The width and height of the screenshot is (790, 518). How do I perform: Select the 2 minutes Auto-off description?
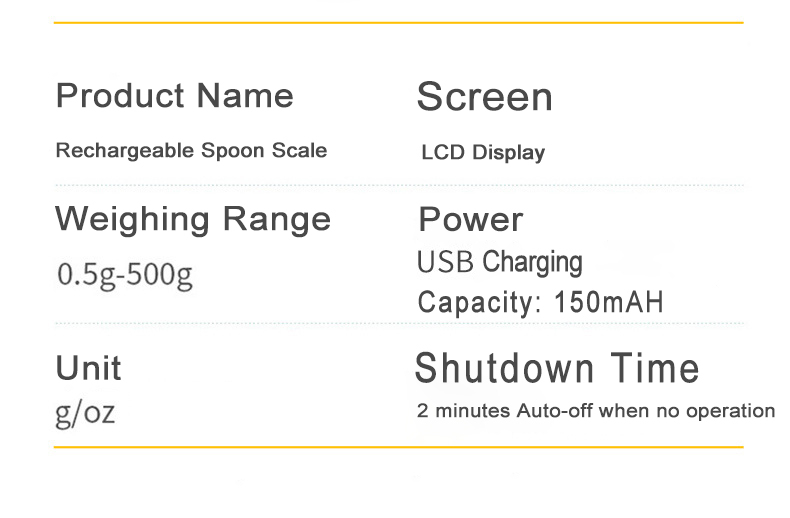click(595, 411)
